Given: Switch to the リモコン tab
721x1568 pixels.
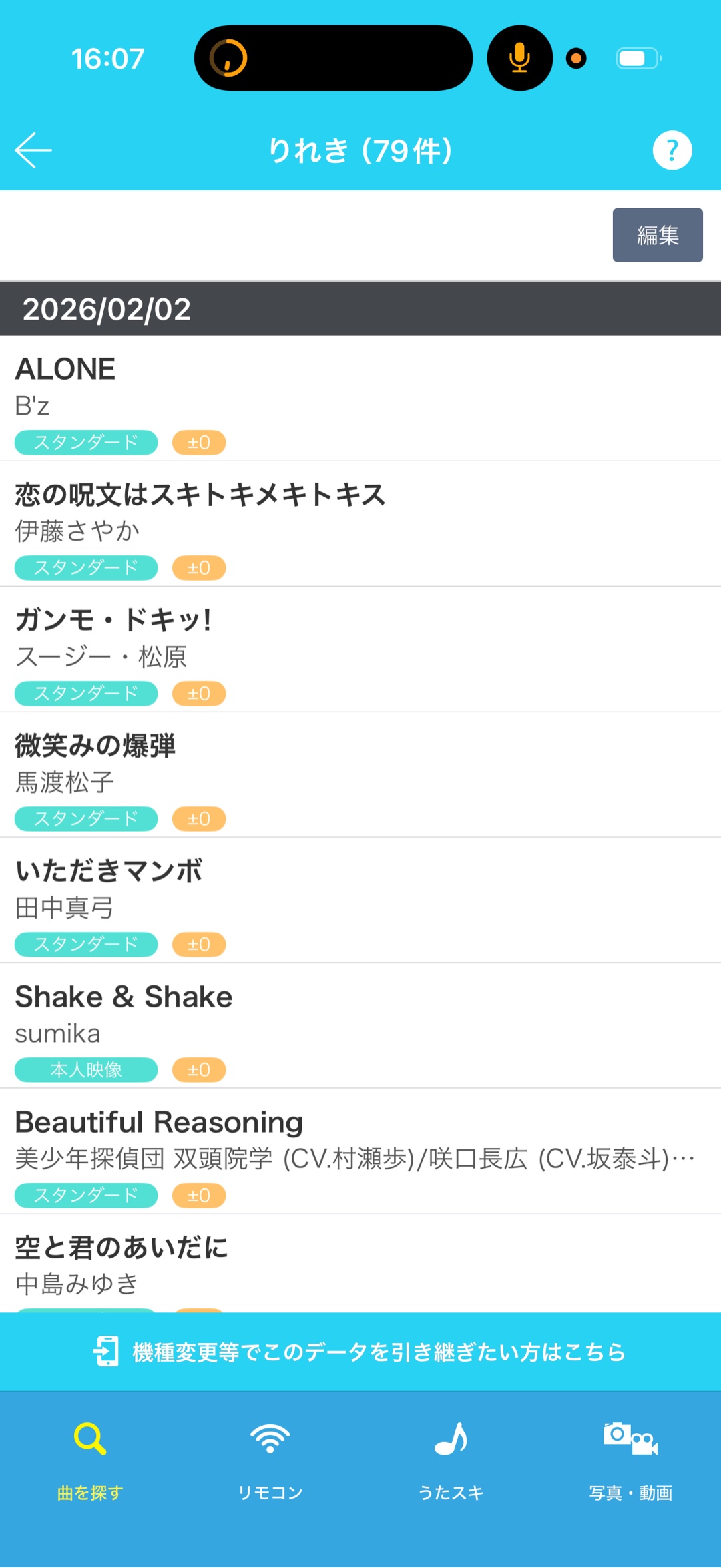Looking at the screenshot, I should pos(270,1492).
